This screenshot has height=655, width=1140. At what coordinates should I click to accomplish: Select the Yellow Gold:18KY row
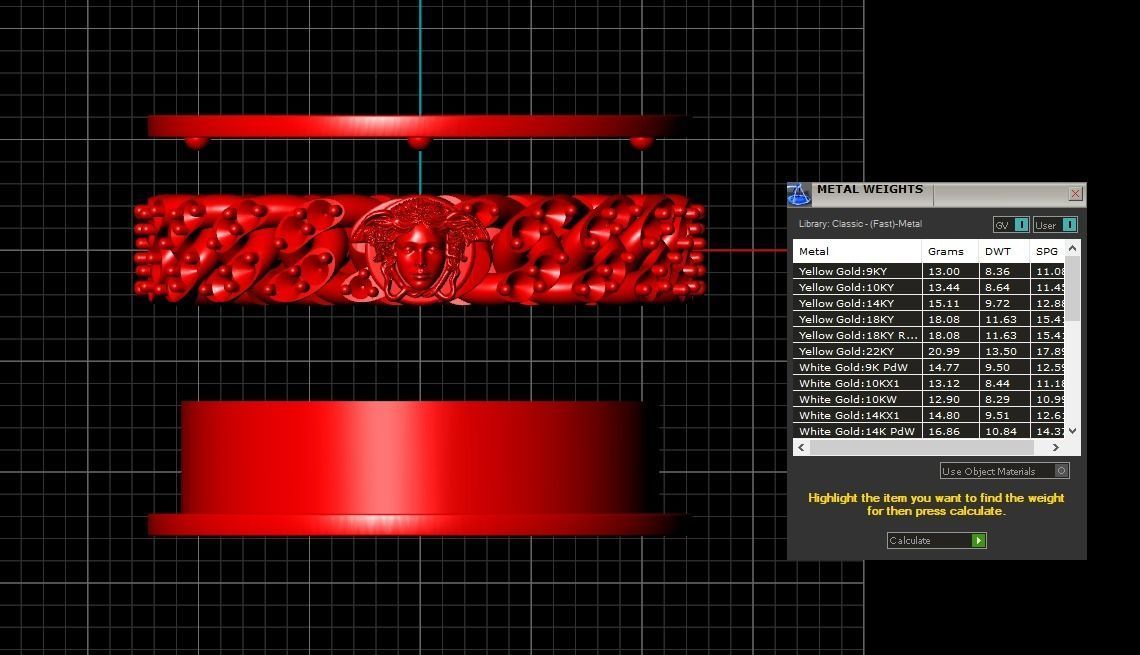[928, 319]
